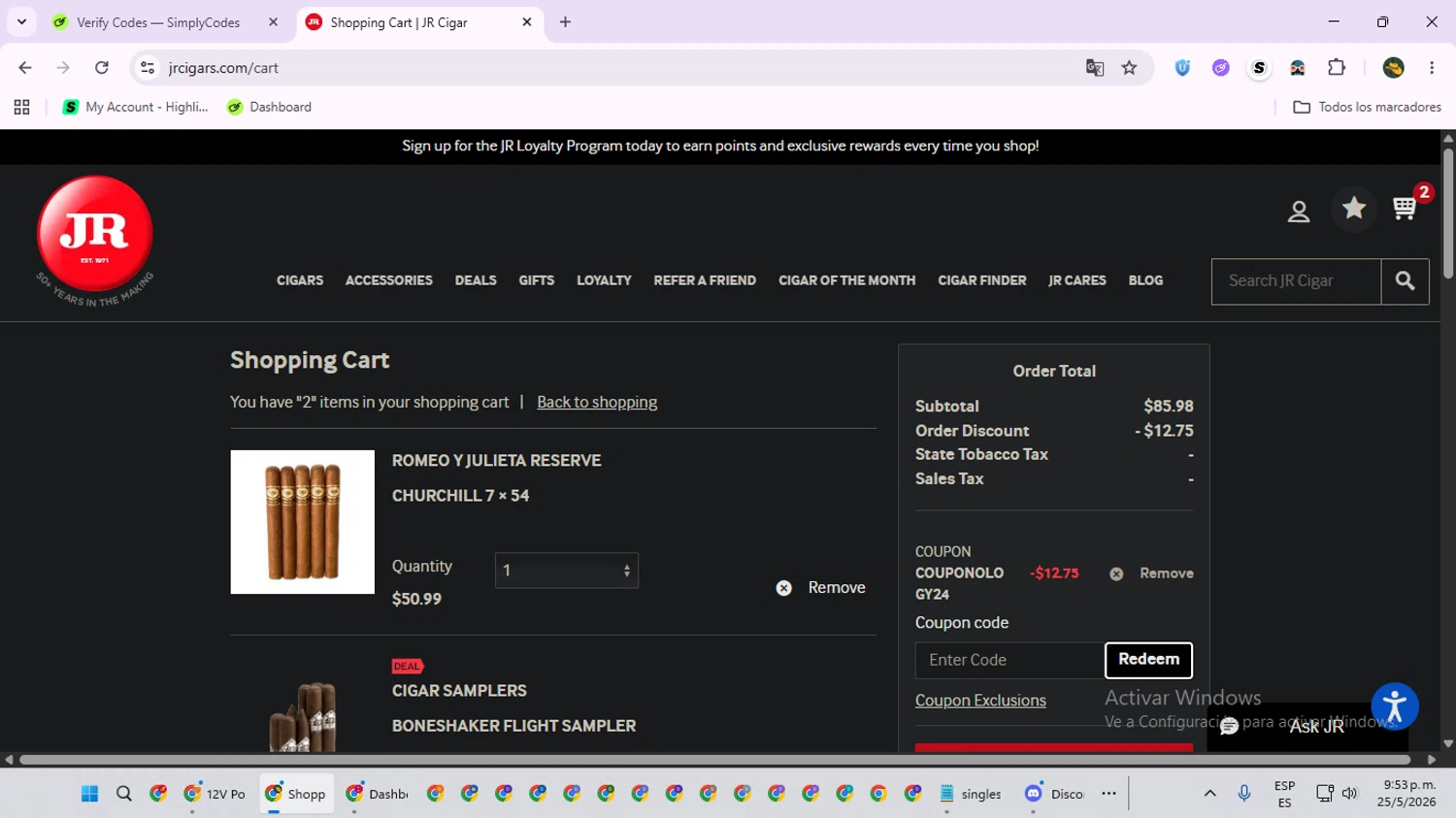Open the Windows Start menu
The width and height of the screenshot is (1456, 818).
(x=90, y=794)
